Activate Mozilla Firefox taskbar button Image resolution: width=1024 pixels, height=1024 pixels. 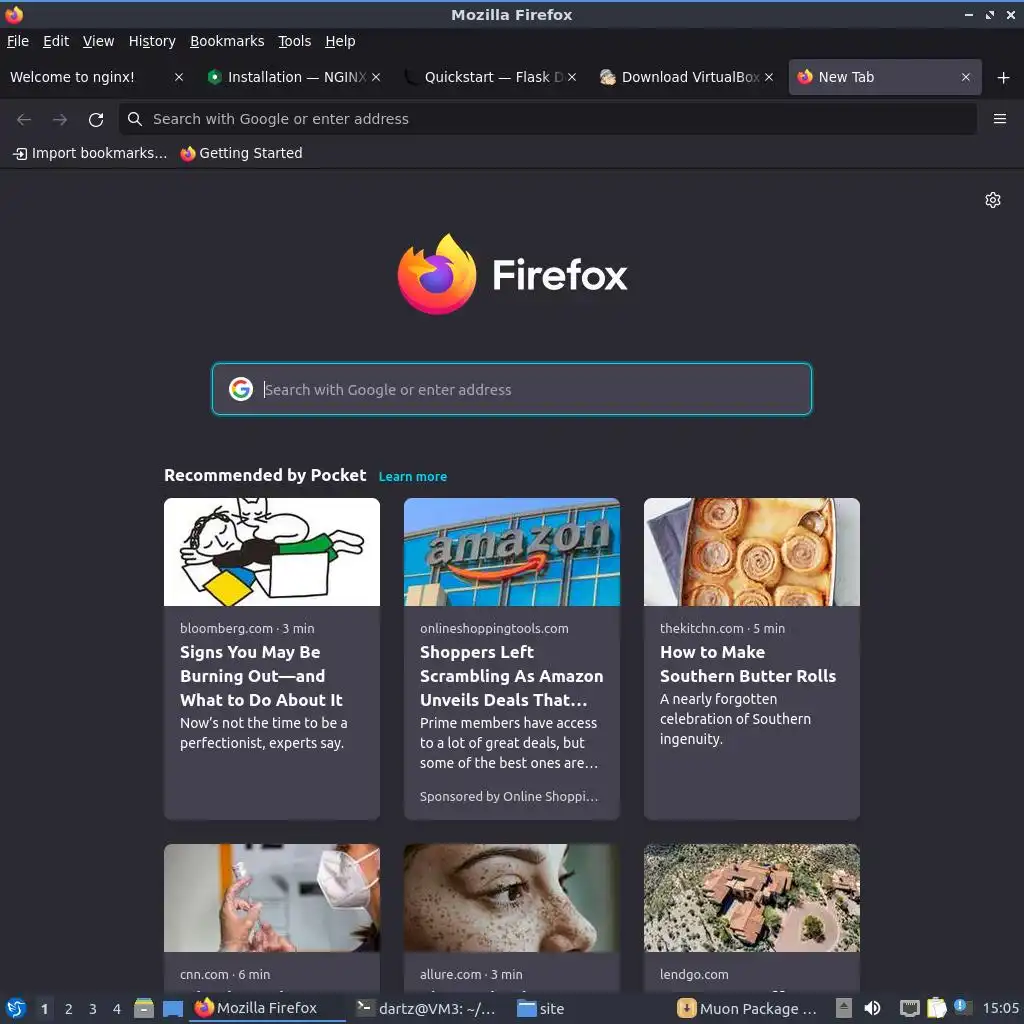(266, 1008)
